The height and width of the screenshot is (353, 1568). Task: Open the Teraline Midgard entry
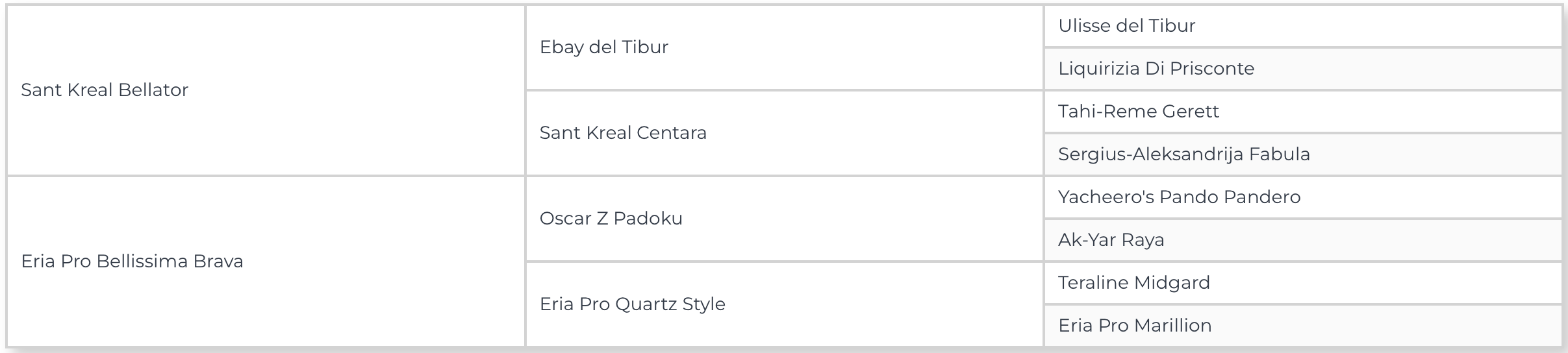[1133, 282]
